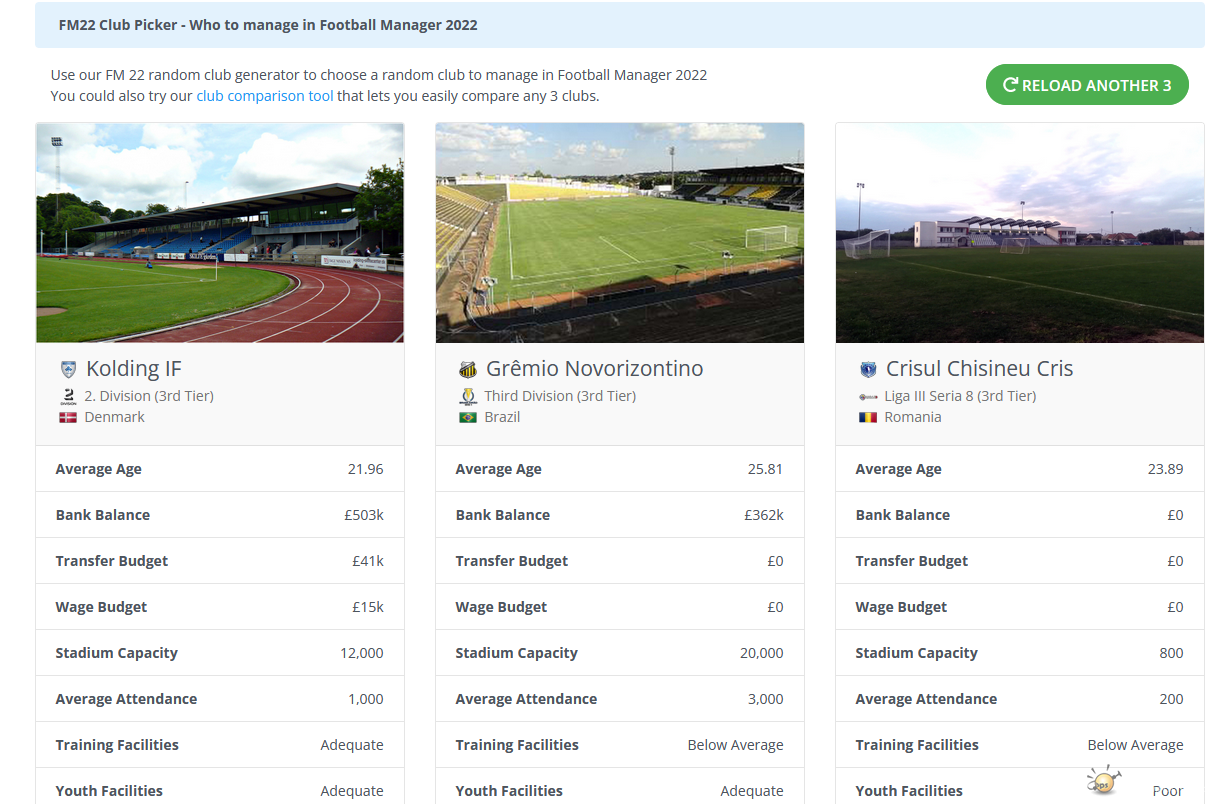The height and width of the screenshot is (804, 1217).
Task: Click the Romania flag icon
Action: [868, 417]
